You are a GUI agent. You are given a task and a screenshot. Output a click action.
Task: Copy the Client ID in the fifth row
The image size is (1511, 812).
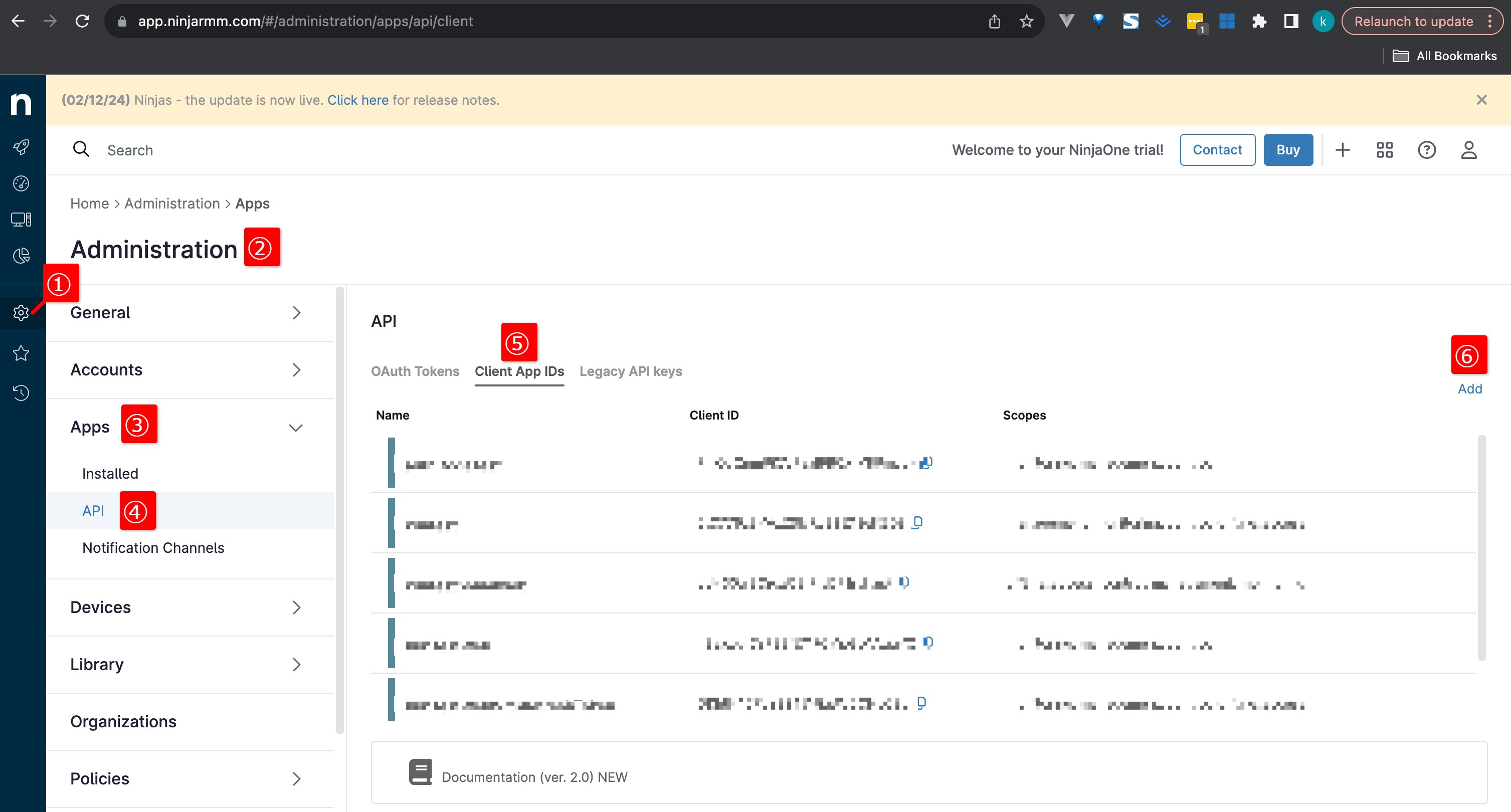pyautogui.click(x=921, y=702)
